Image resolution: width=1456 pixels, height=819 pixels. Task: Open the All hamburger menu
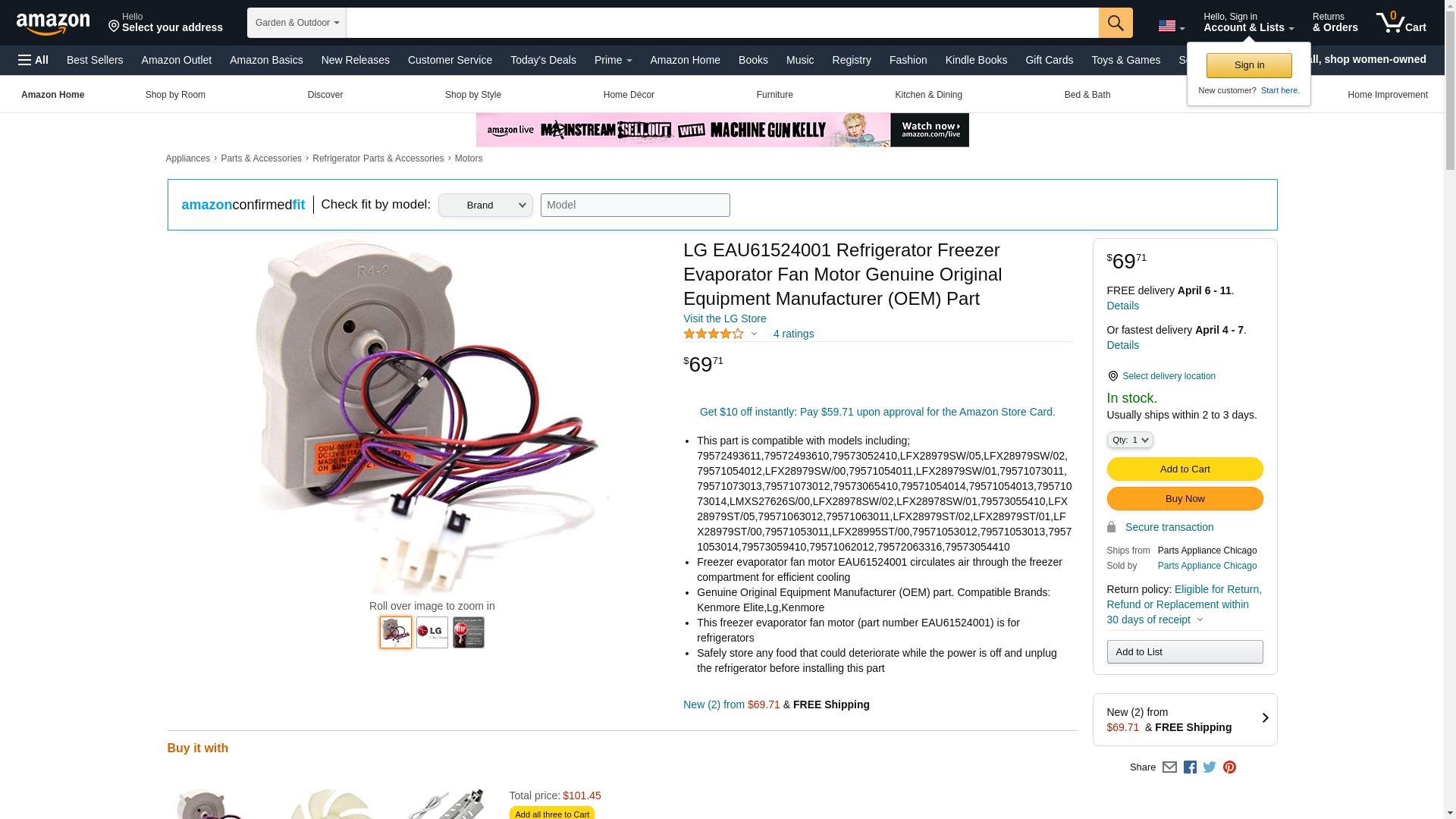[x=33, y=60]
